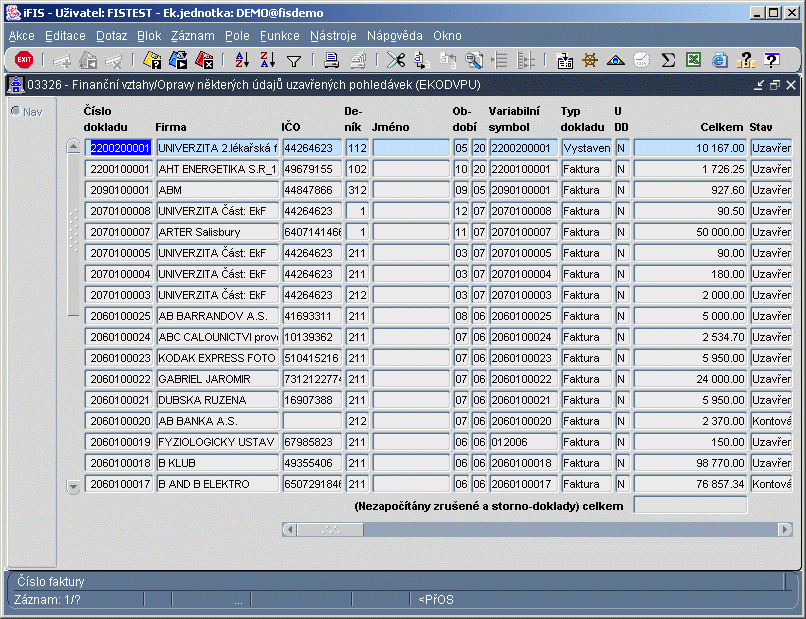This screenshot has width=806, height=619.
Task: Sort ascending with the A-Z icon
Action: [242, 60]
